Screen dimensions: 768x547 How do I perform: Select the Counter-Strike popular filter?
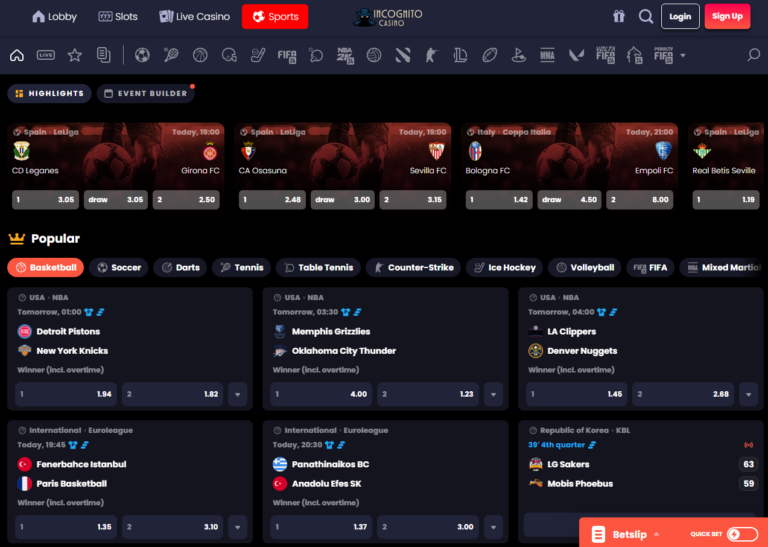coord(413,267)
